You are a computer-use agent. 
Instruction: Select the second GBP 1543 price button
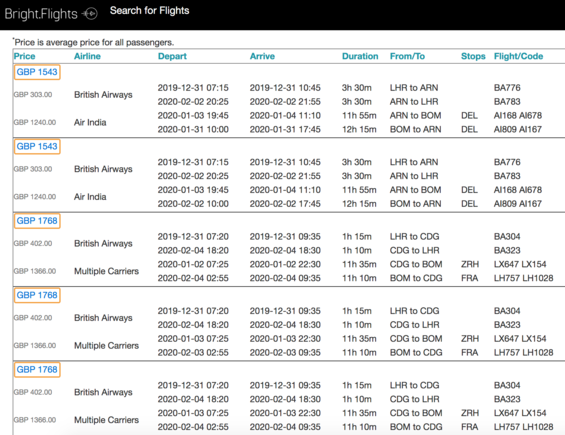pos(37,146)
